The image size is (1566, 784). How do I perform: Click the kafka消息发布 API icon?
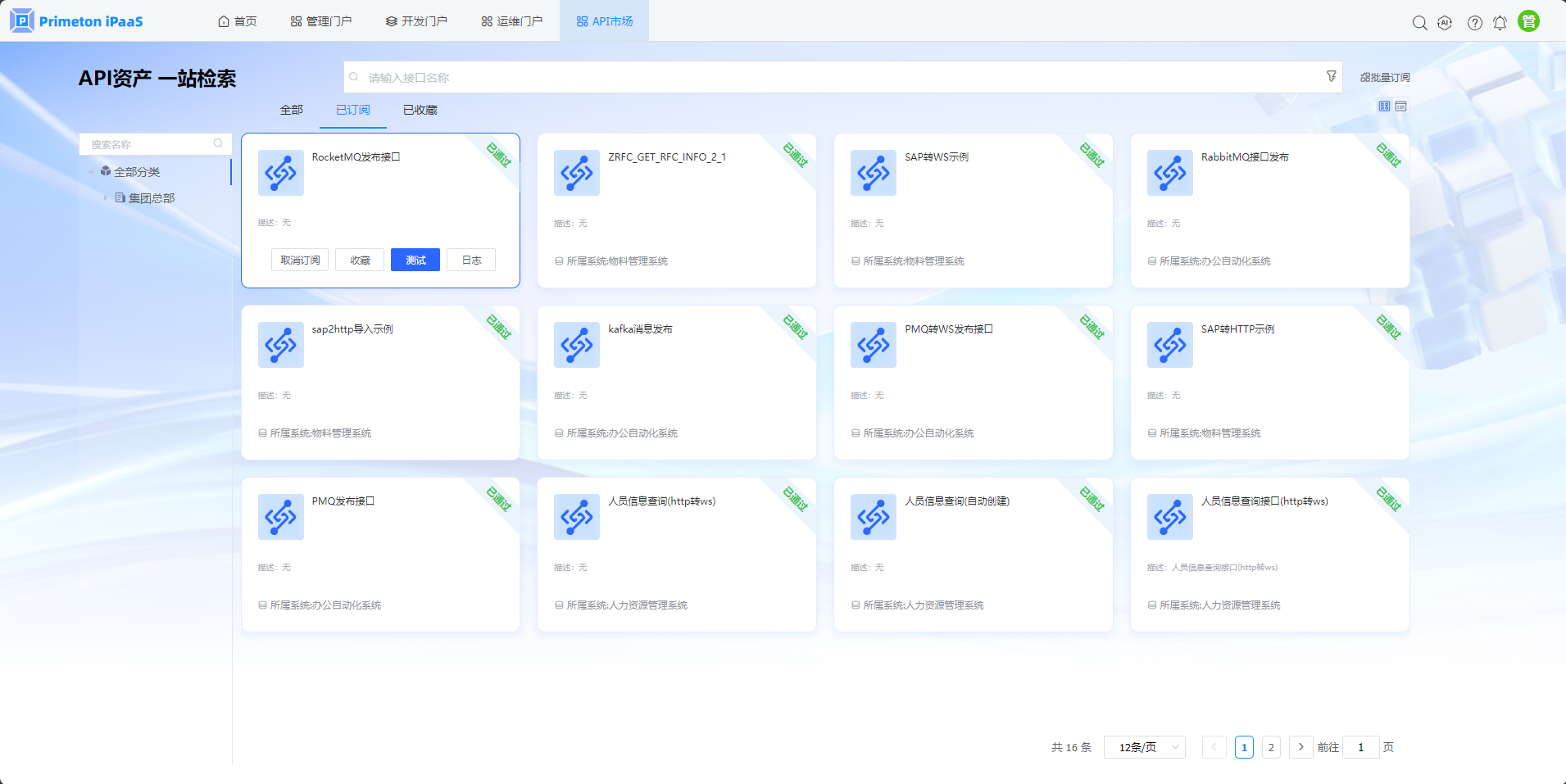pyautogui.click(x=577, y=345)
